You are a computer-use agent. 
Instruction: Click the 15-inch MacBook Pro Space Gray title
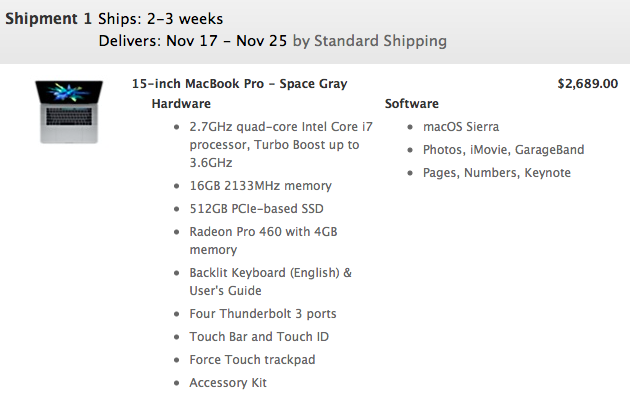coord(239,84)
